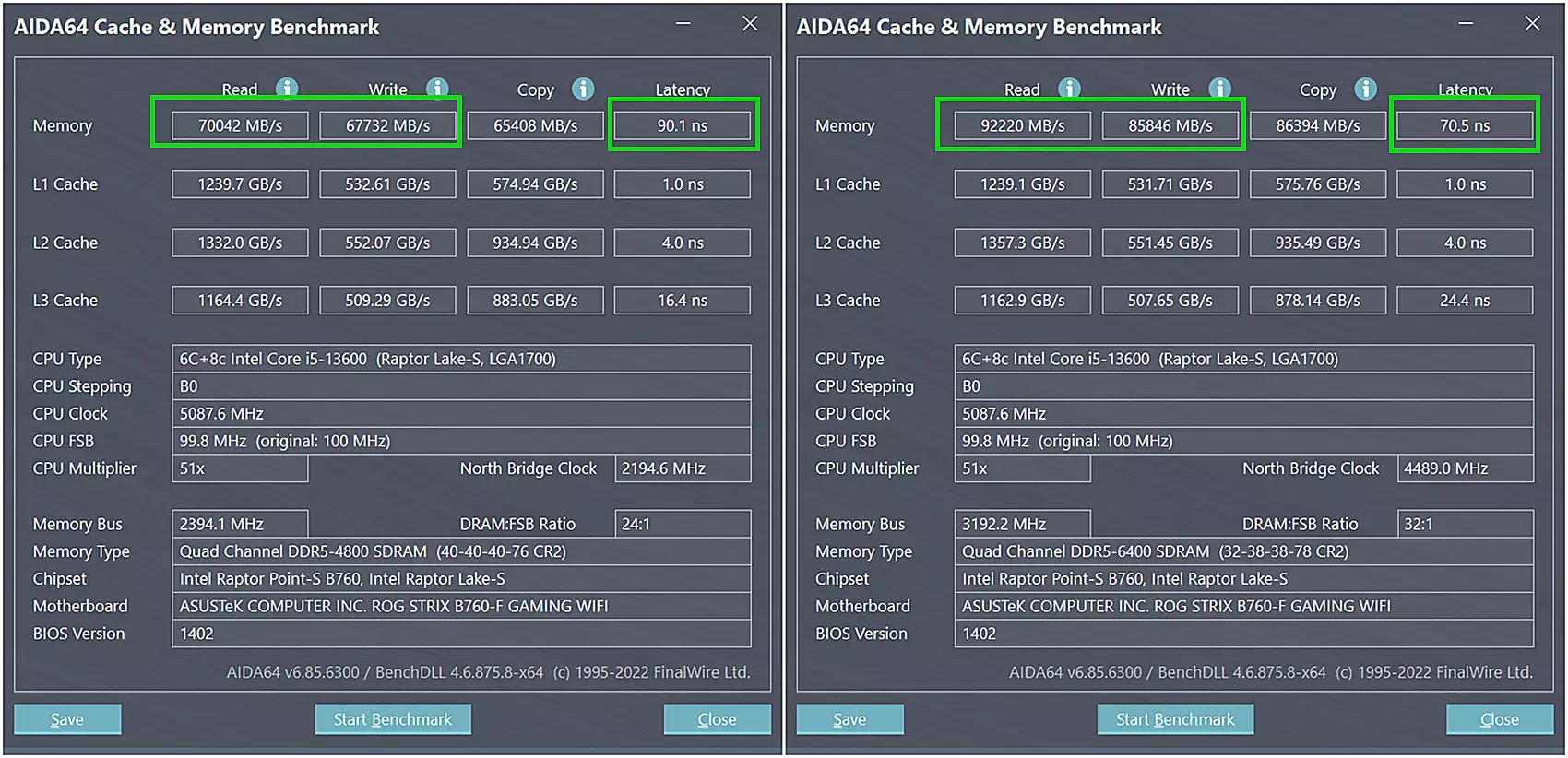Click the Read info icon in left window
This screenshot has height=758, width=1568.
(287, 88)
